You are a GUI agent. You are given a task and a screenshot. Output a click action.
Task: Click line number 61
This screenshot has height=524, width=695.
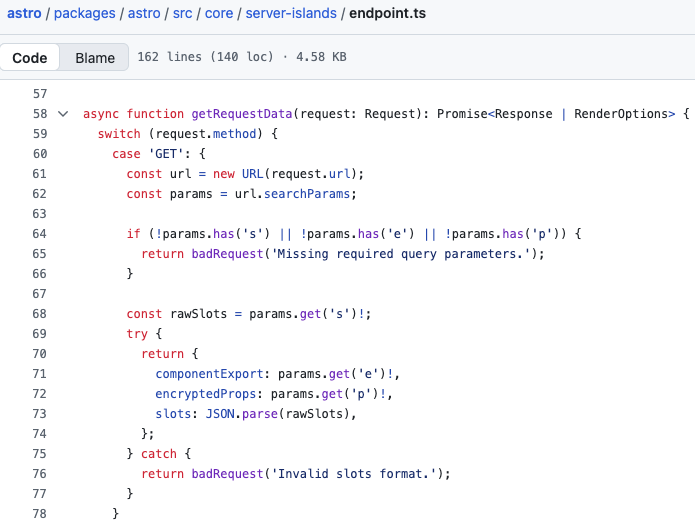pyautogui.click(x=40, y=174)
